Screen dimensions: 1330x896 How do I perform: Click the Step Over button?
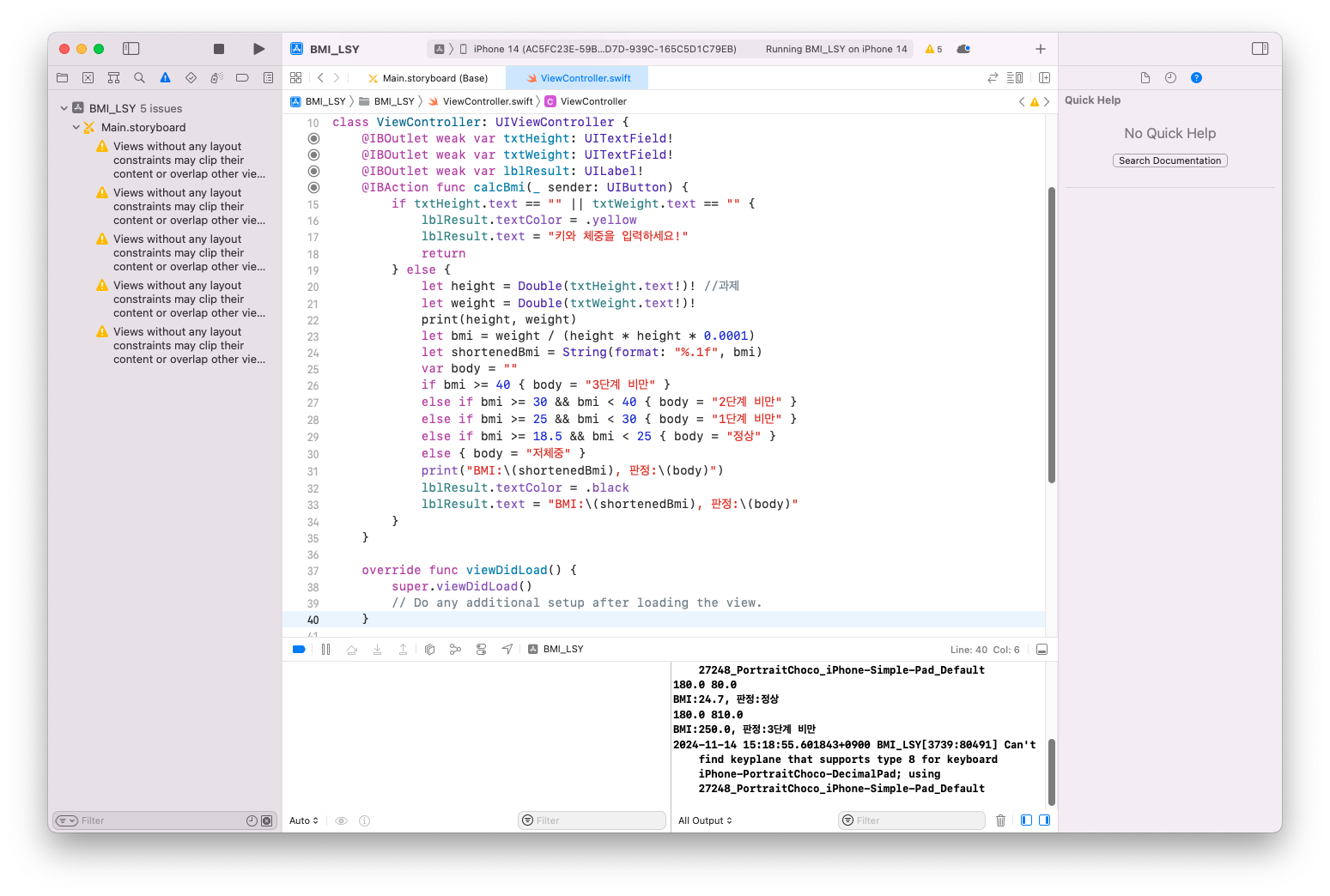coord(351,650)
